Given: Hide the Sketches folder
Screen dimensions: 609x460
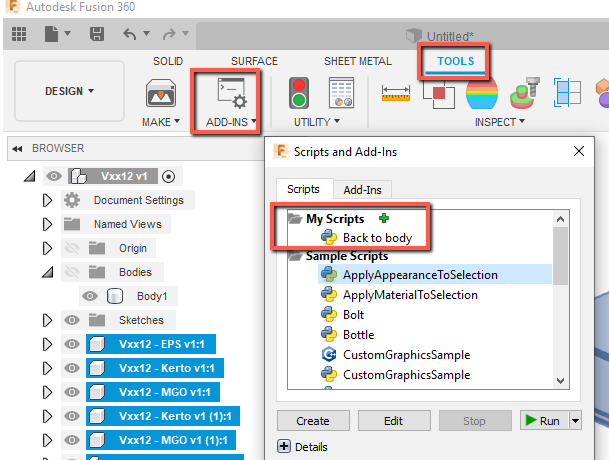Looking at the screenshot, I should point(72,320).
